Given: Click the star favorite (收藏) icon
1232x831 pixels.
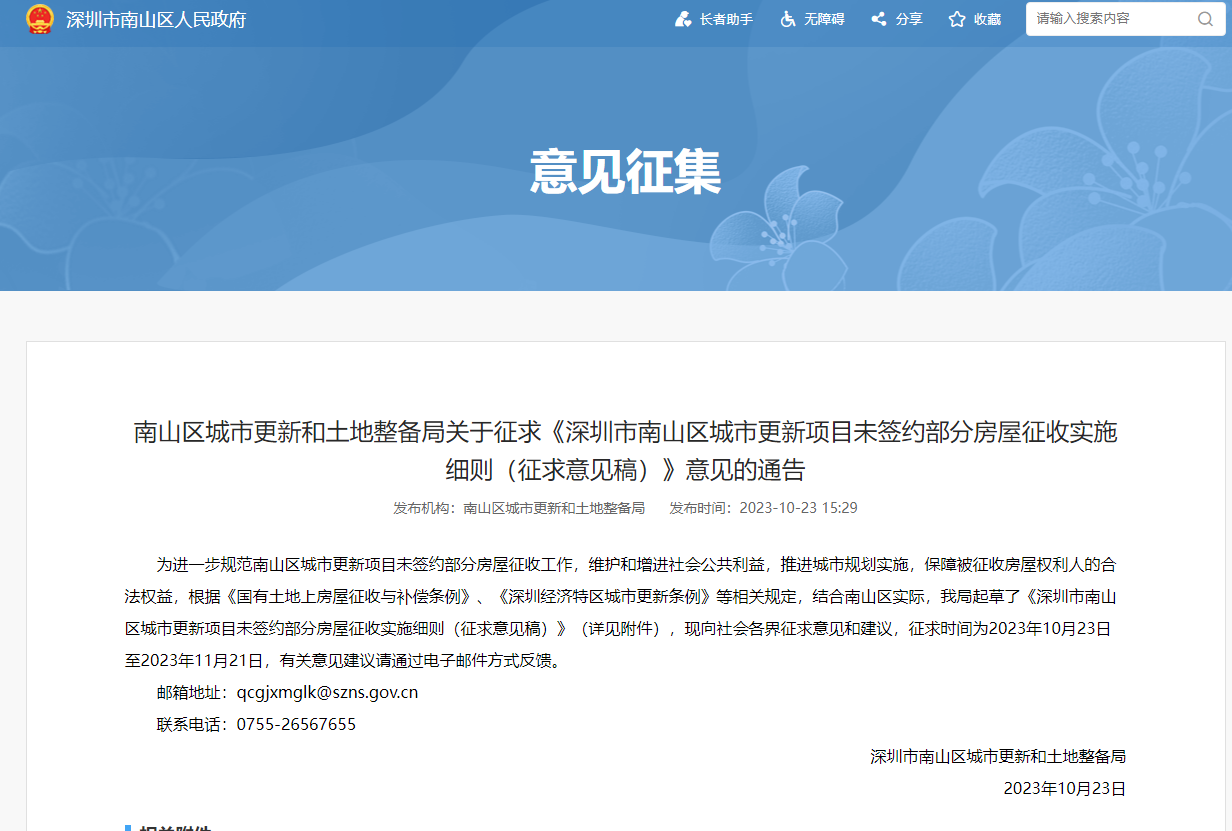Looking at the screenshot, I should [957, 19].
